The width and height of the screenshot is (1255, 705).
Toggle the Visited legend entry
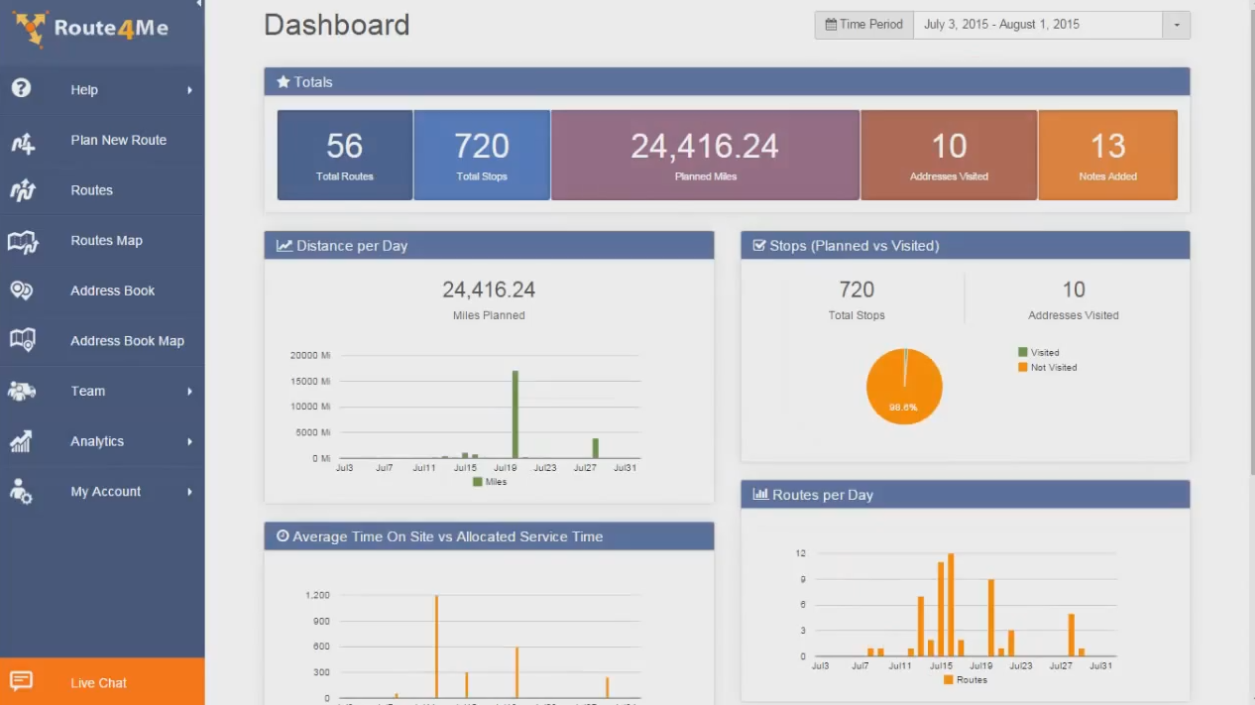[1038, 353]
